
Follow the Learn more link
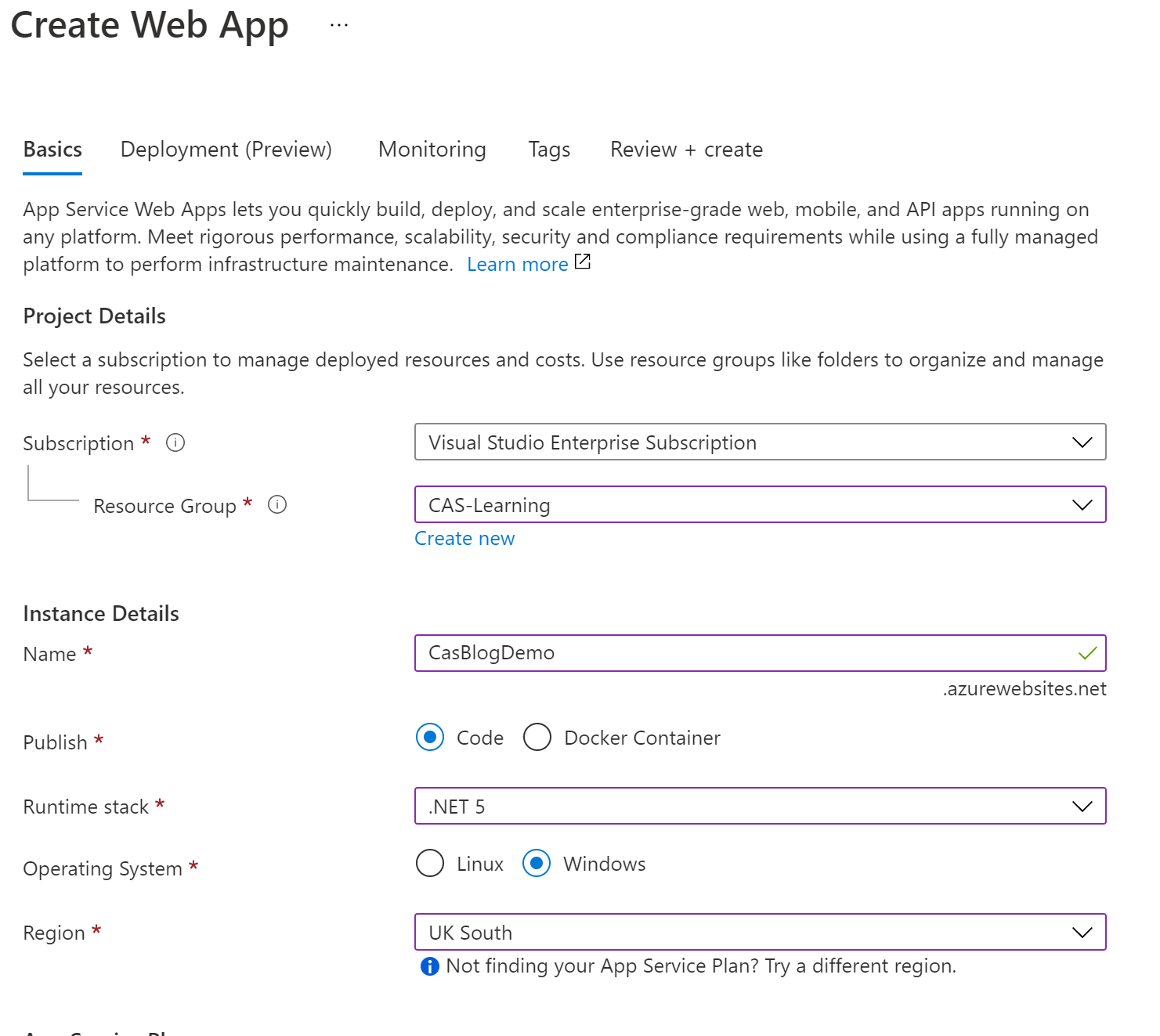coord(518,265)
